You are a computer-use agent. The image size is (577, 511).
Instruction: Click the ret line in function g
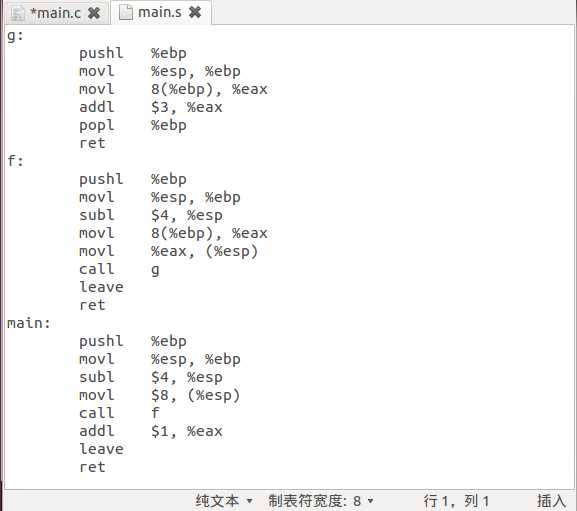point(92,143)
